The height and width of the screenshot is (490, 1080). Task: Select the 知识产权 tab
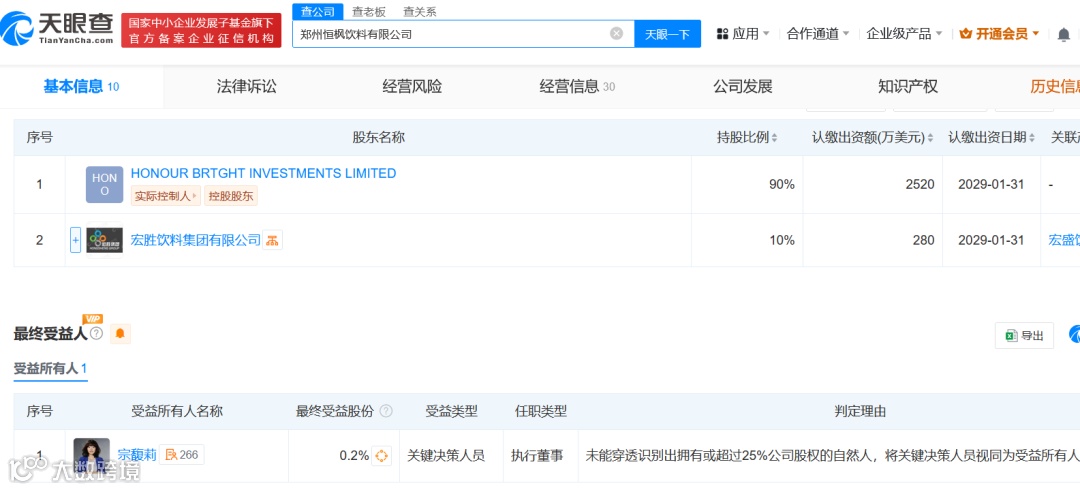pyautogui.click(x=908, y=87)
